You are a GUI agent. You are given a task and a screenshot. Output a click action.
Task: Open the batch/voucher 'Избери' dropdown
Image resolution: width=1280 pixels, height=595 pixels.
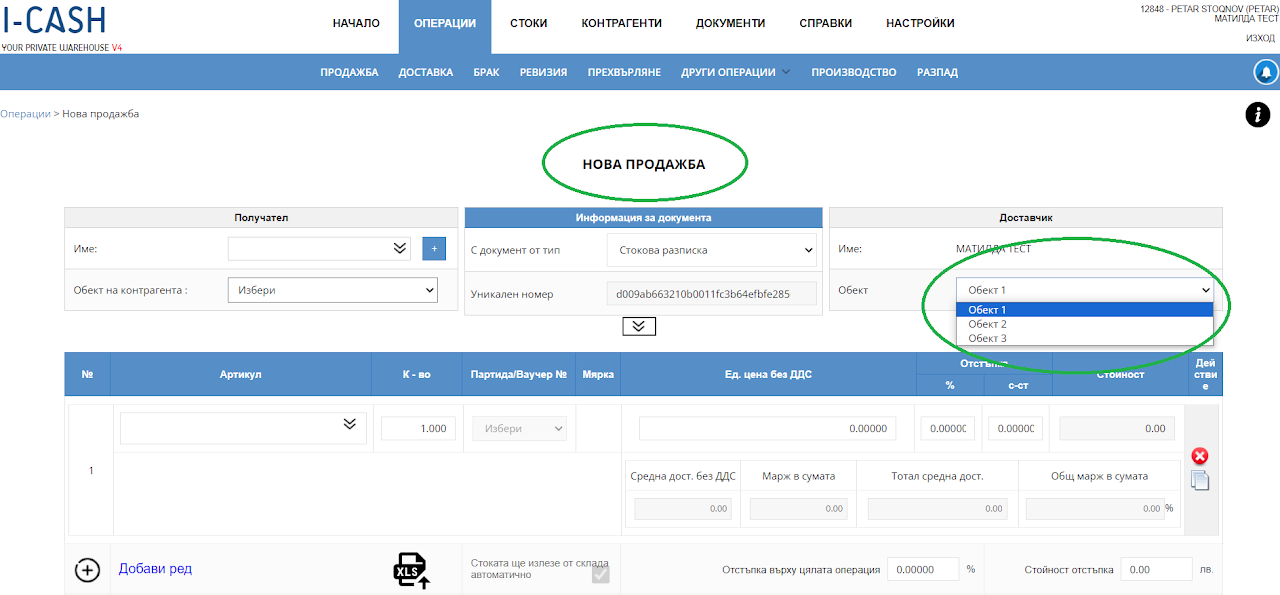520,428
